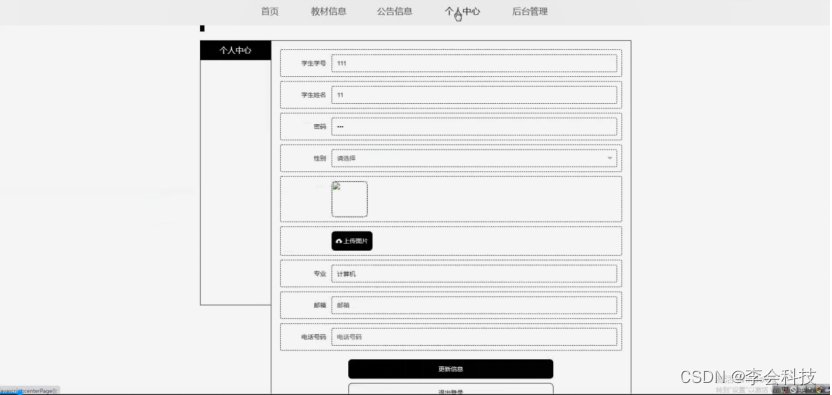This screenshot has height=395, width=832.
Task: Select the black 个人中心 sidebar tab
Action: (236, 50)
